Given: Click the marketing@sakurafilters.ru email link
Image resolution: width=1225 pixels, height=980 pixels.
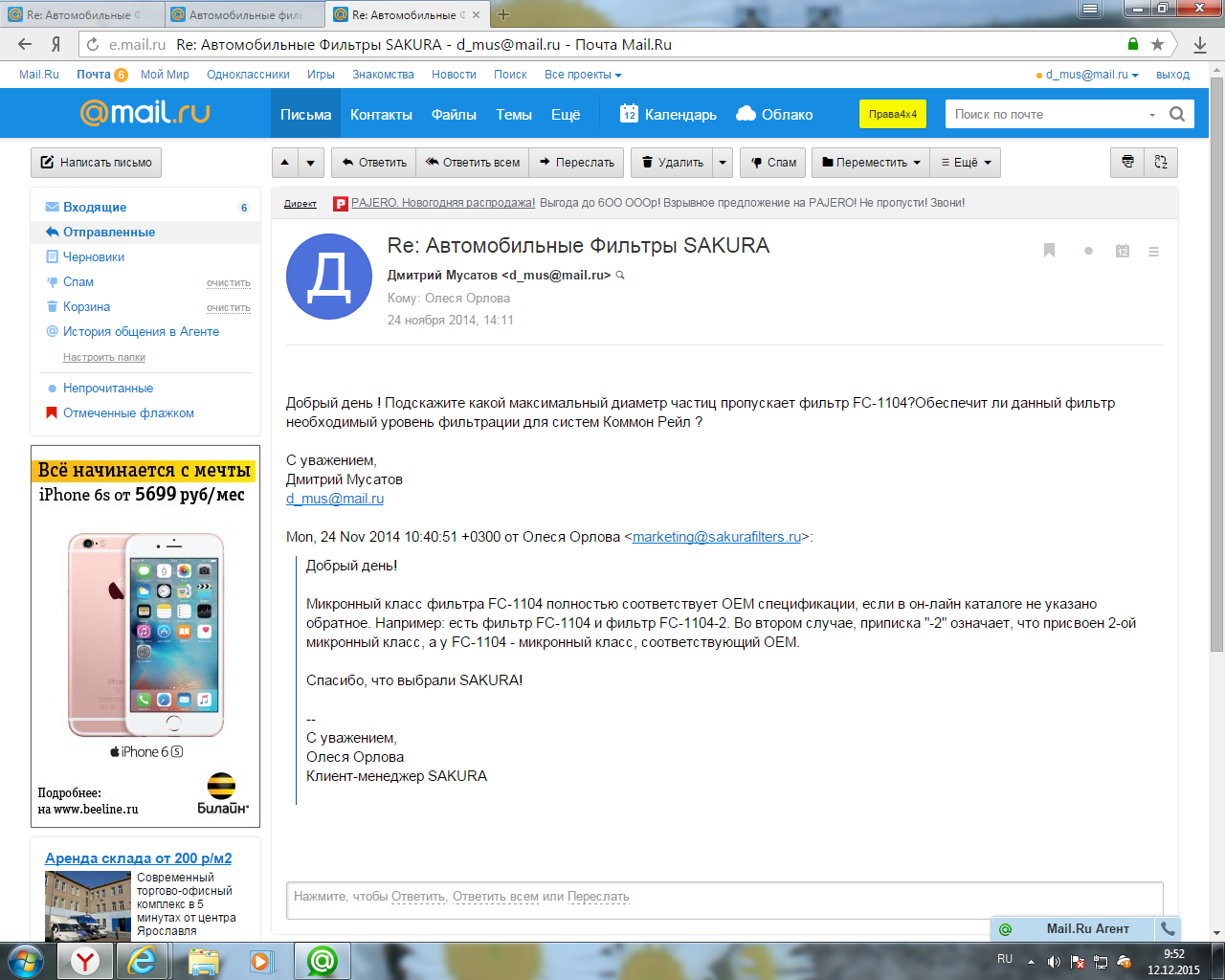Looking at the screenshot, I should (x=717, y=537).
